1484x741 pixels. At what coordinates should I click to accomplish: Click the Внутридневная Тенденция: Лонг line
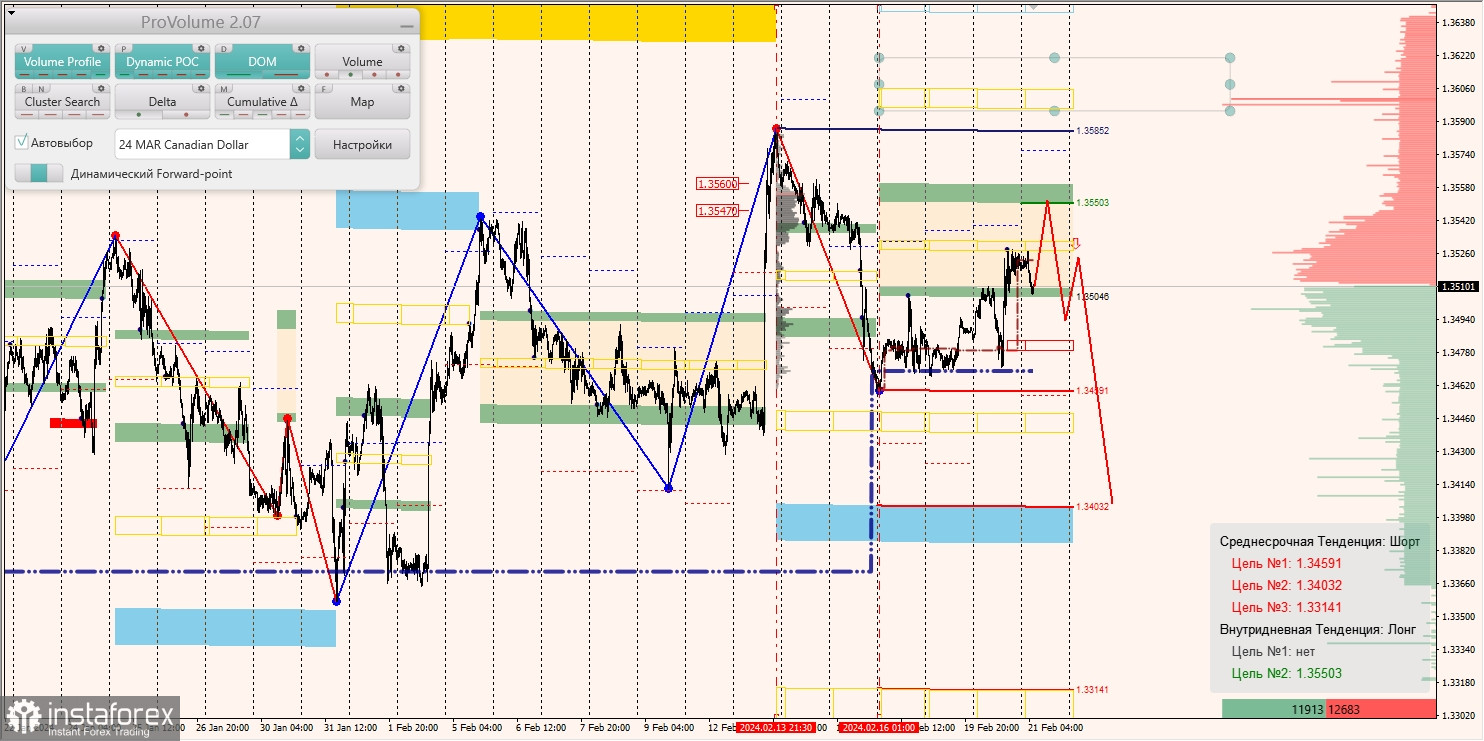pyautogui.click(x=1318, y=629)
